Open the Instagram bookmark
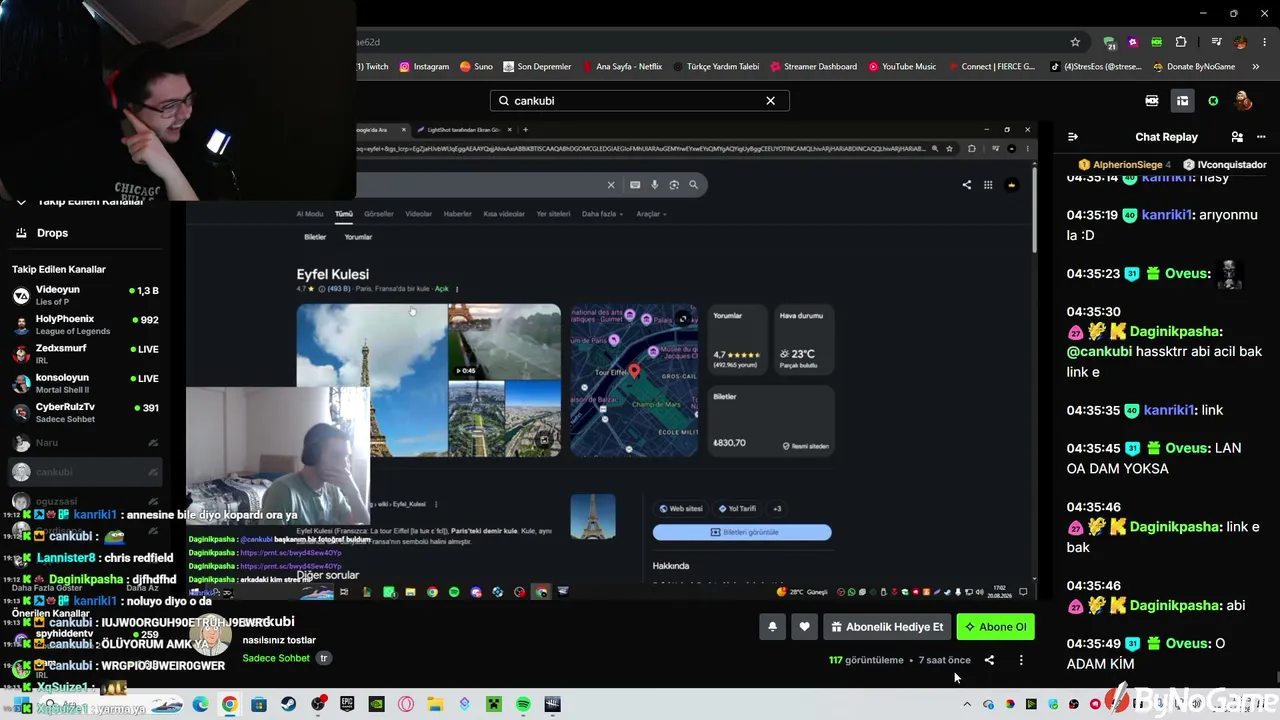The image size is (1280, 720). [424, 67]
